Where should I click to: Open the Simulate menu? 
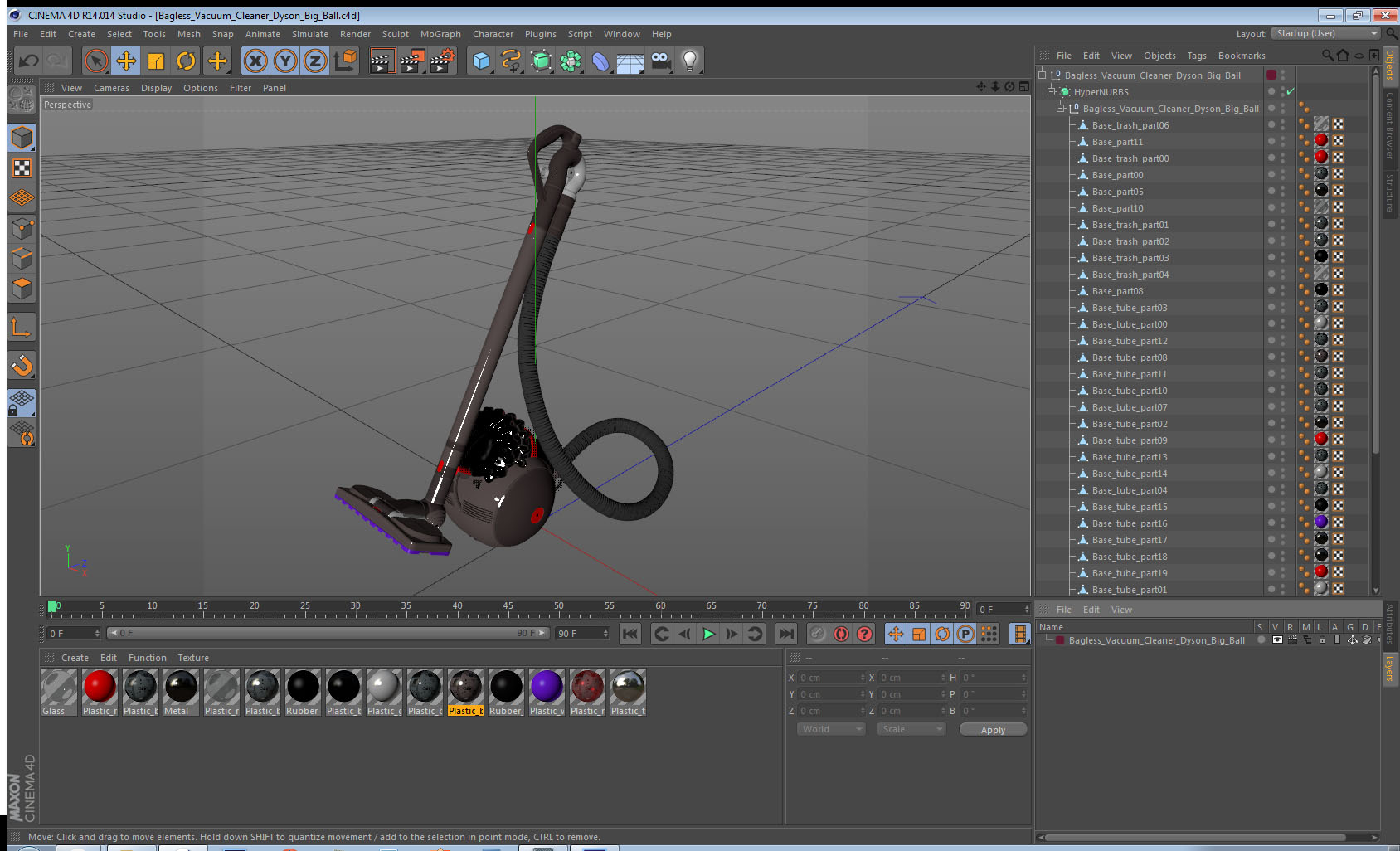pyautogui.click(x=310, y=34)
